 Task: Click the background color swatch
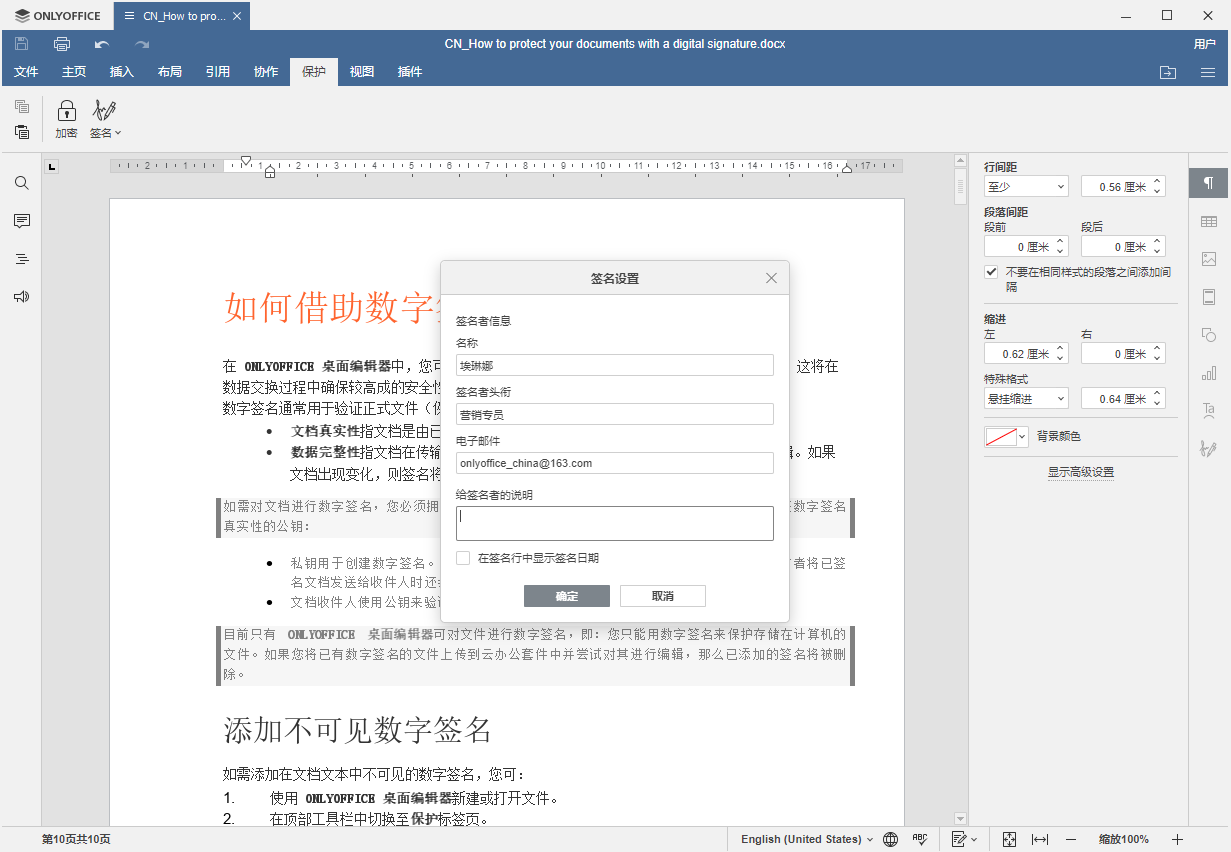[1001, 437]
